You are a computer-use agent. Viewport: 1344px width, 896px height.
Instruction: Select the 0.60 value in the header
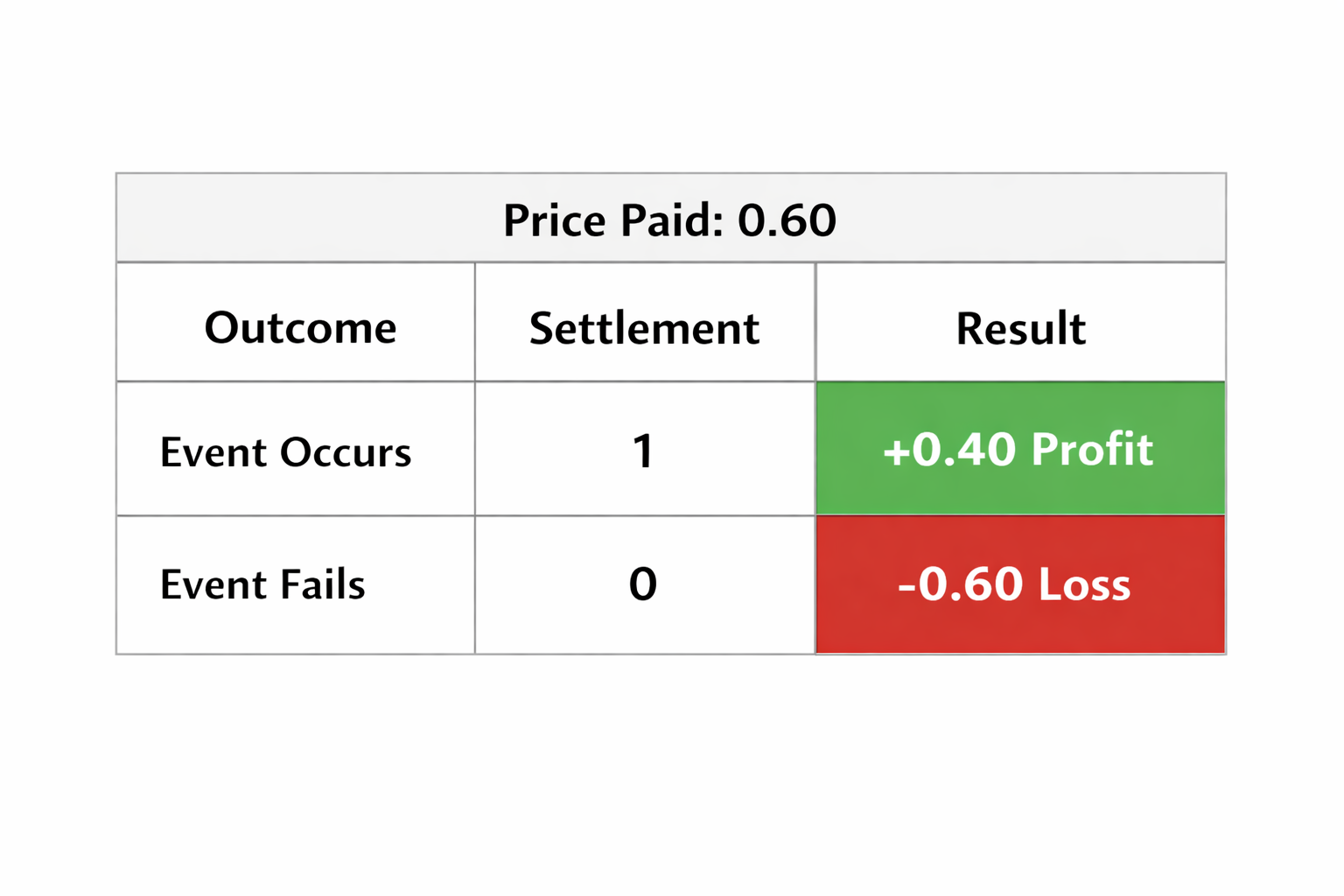787,220
